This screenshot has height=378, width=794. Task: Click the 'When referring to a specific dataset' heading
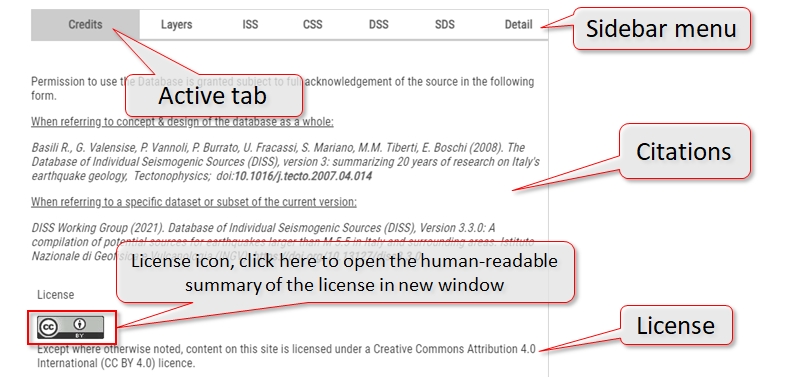pos(194,202)
